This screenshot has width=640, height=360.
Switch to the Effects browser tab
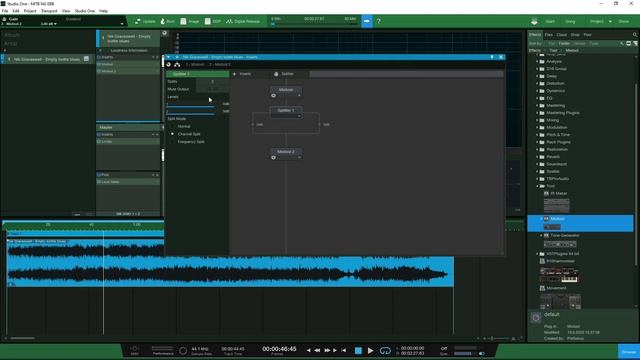535,35
